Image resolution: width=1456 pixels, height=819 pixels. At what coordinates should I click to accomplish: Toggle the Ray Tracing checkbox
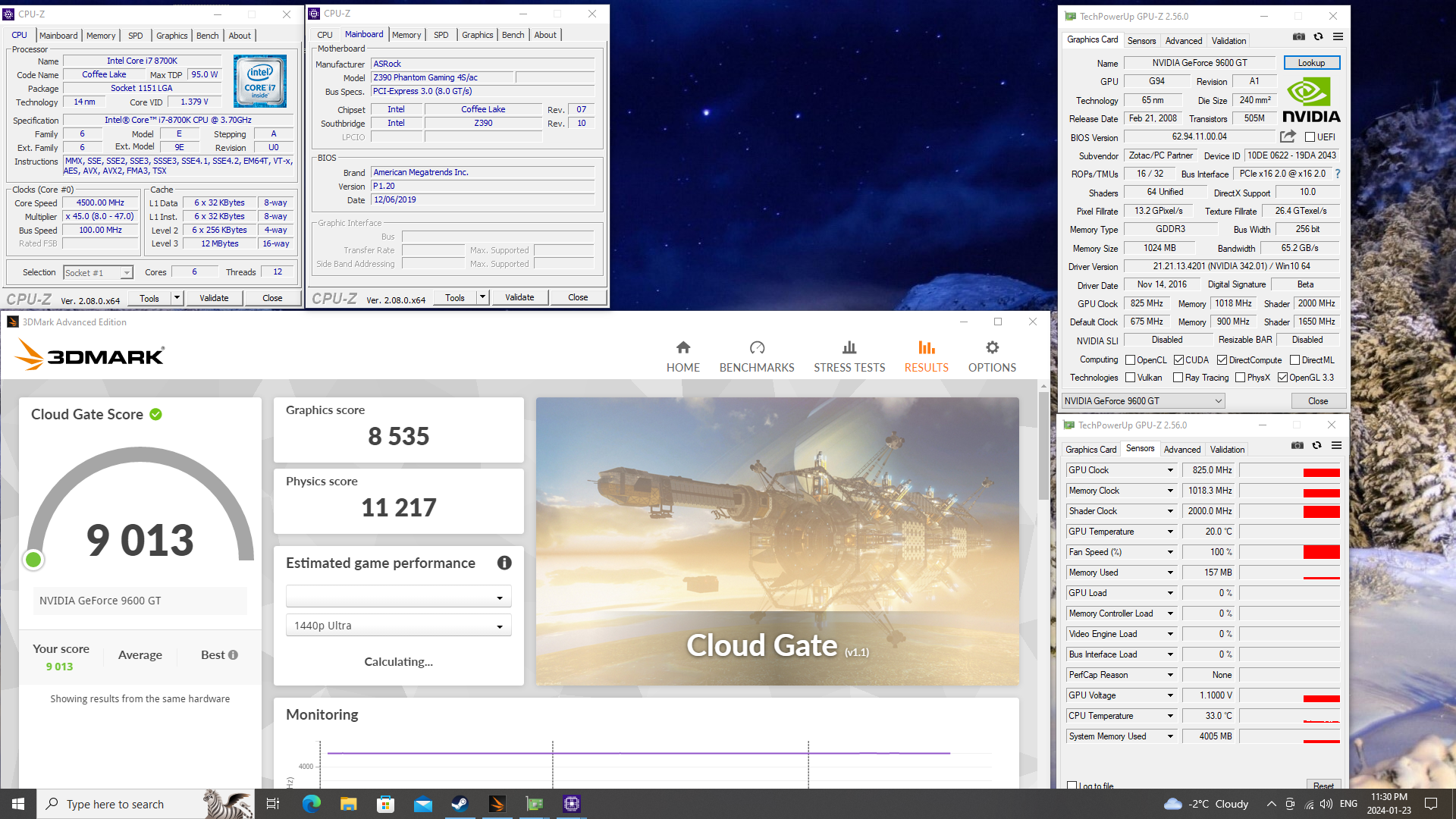pyautogui.click(x=1178, y=378)
